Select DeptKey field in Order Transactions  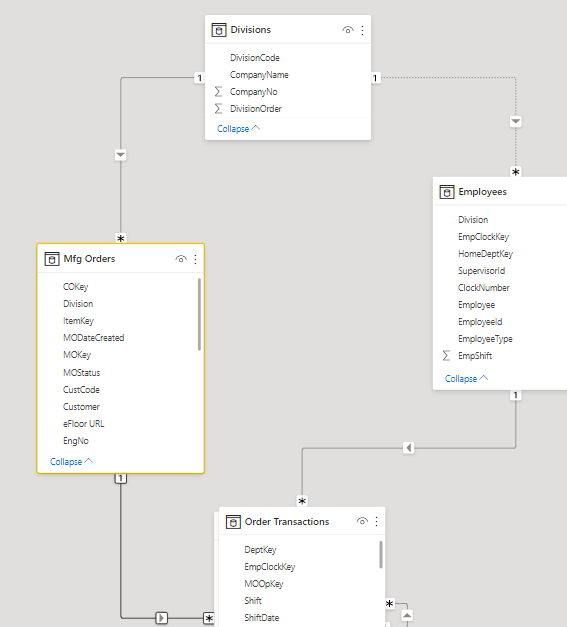[260, 550]
